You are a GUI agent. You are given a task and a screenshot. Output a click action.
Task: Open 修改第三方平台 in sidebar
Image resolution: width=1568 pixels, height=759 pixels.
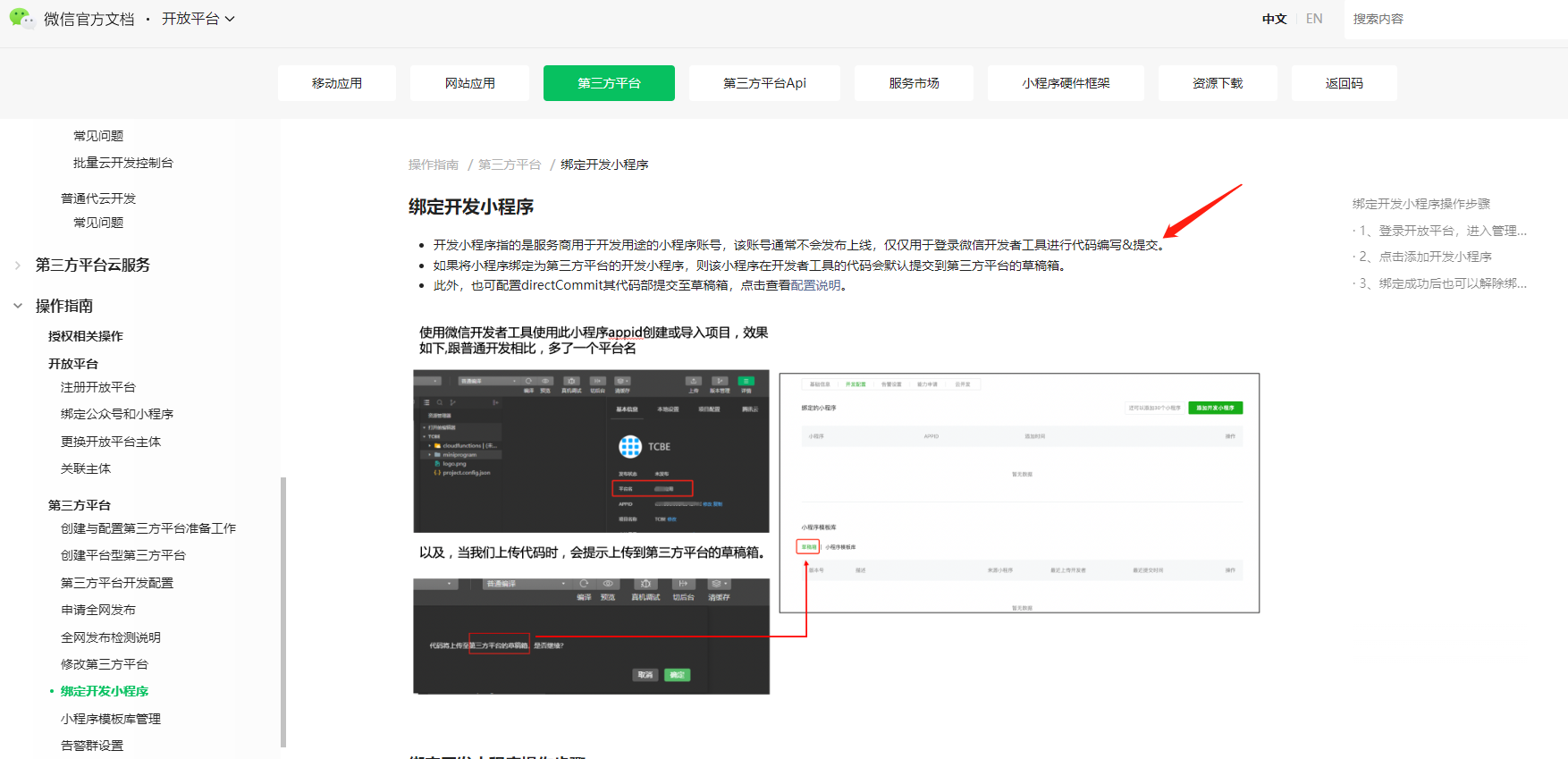pyautogui.click(x=105, y=664)
